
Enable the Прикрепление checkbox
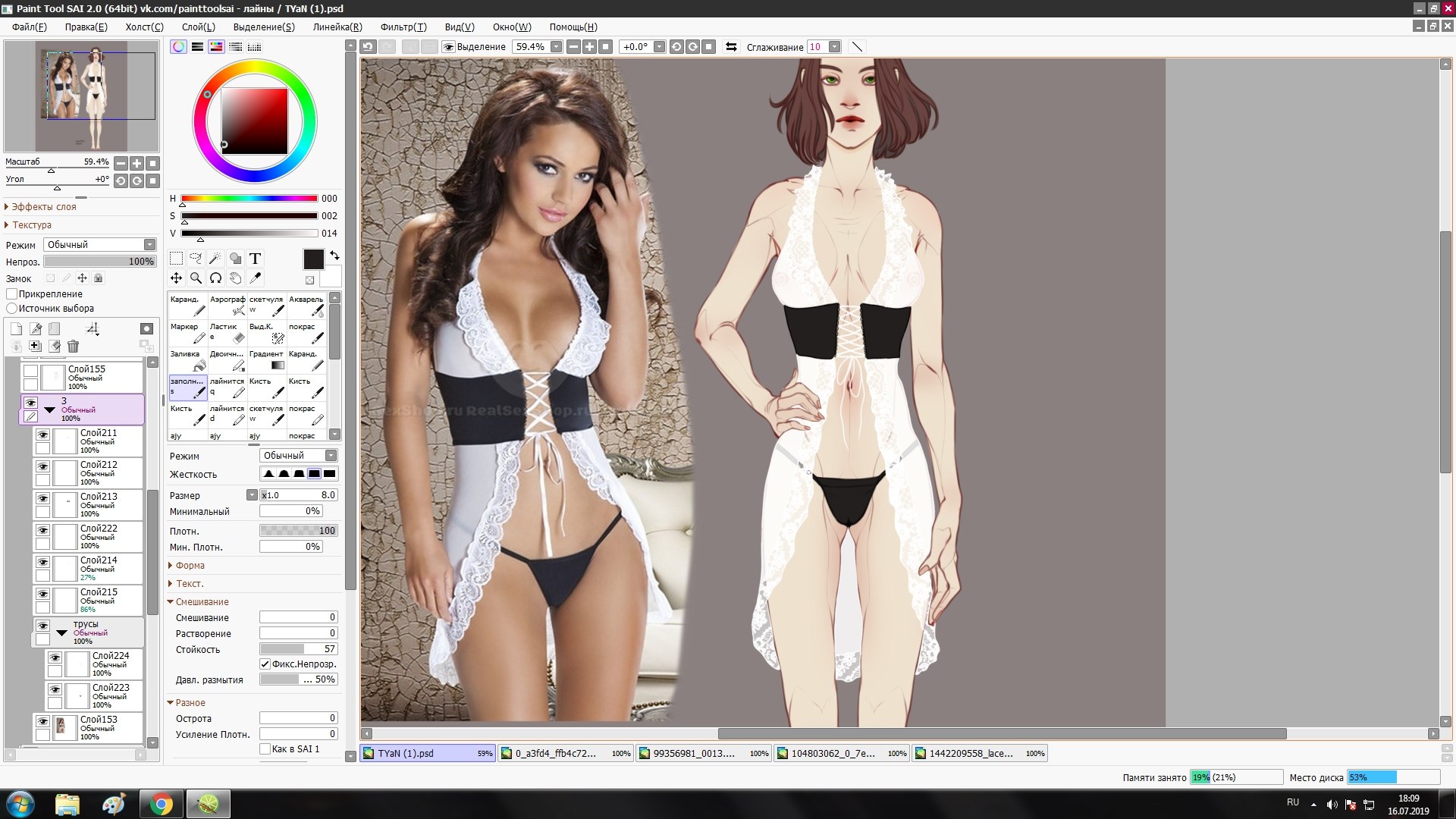point(12,294)
